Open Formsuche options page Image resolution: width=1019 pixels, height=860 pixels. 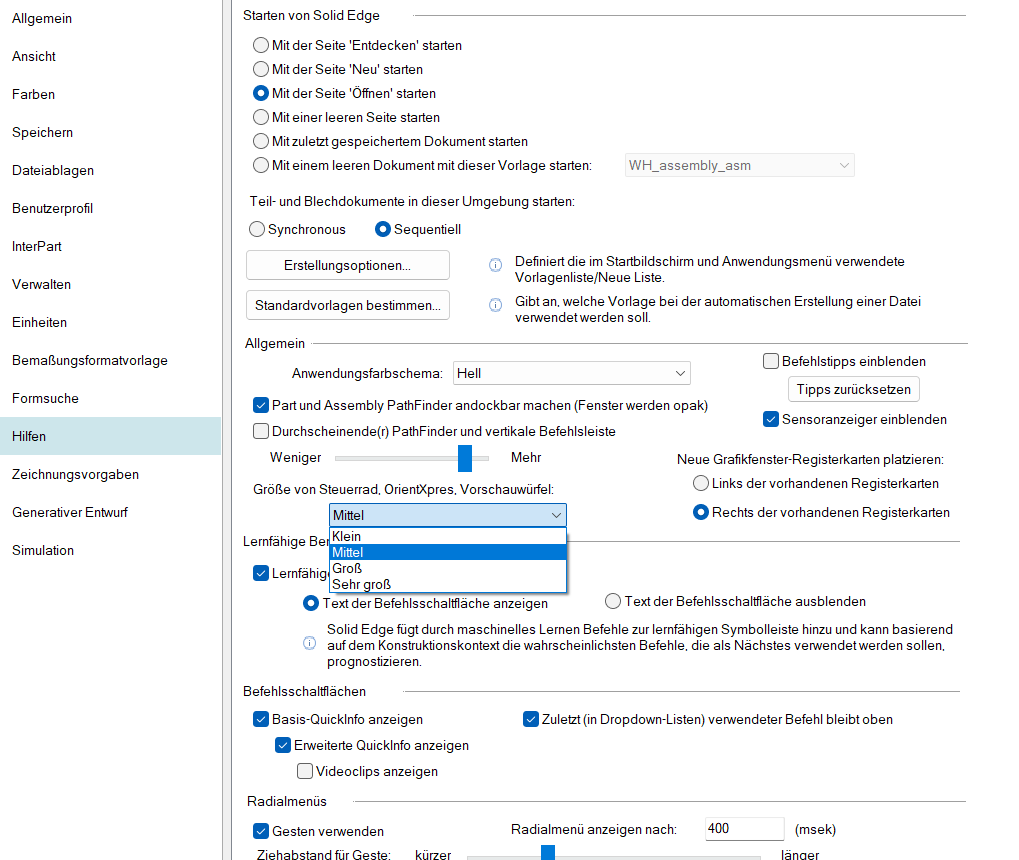pyautogui.click(x=110, y=398)
